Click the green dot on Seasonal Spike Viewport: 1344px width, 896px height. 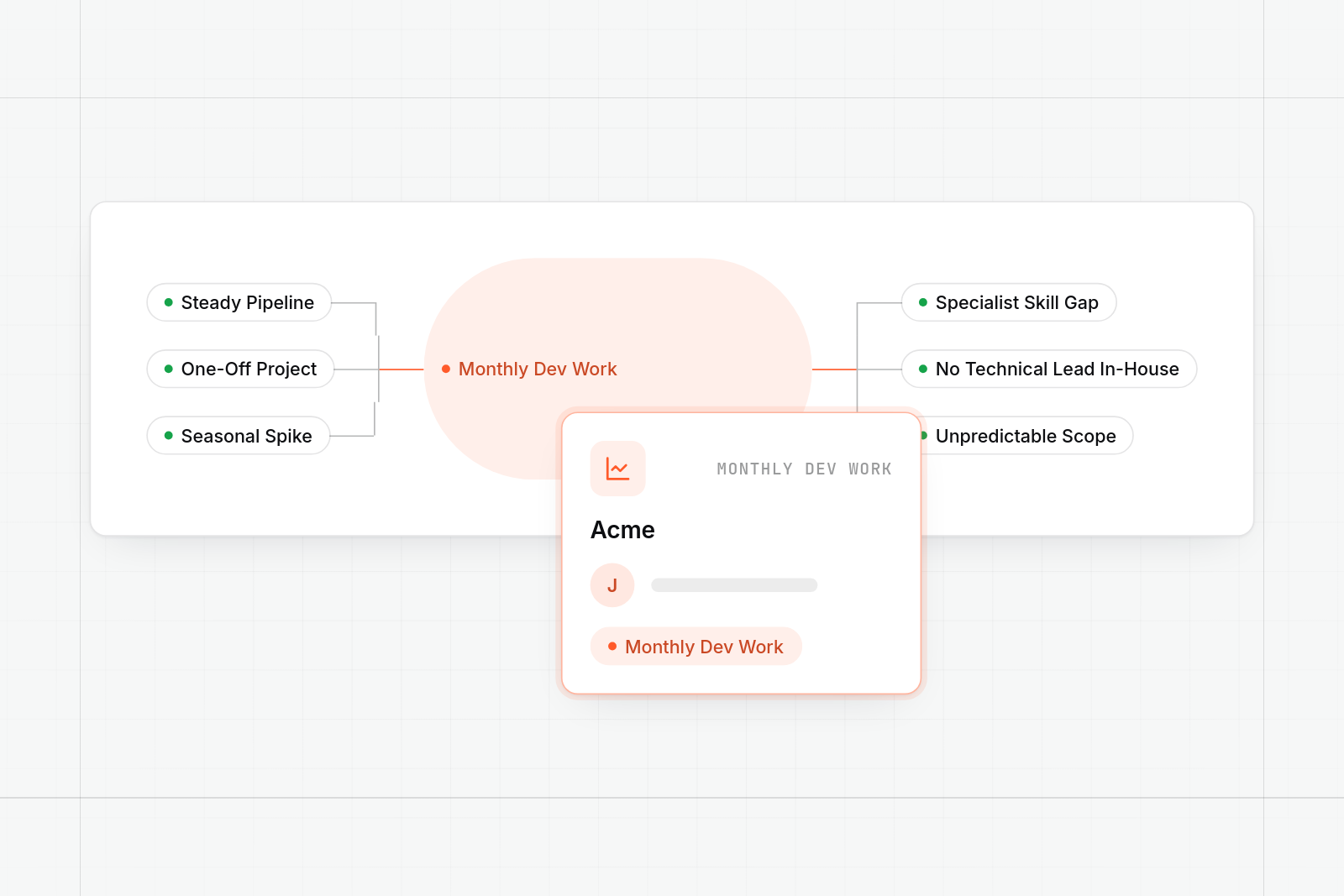(169, 436)
